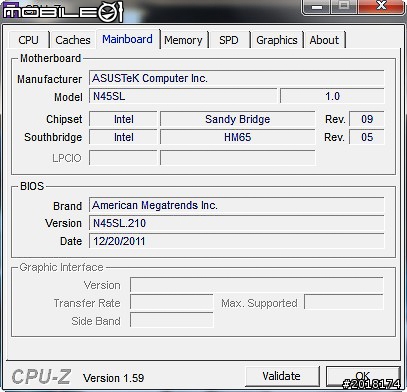Click the Motherboard group heading
Screen dimensions: 407x392
[50, 58]
